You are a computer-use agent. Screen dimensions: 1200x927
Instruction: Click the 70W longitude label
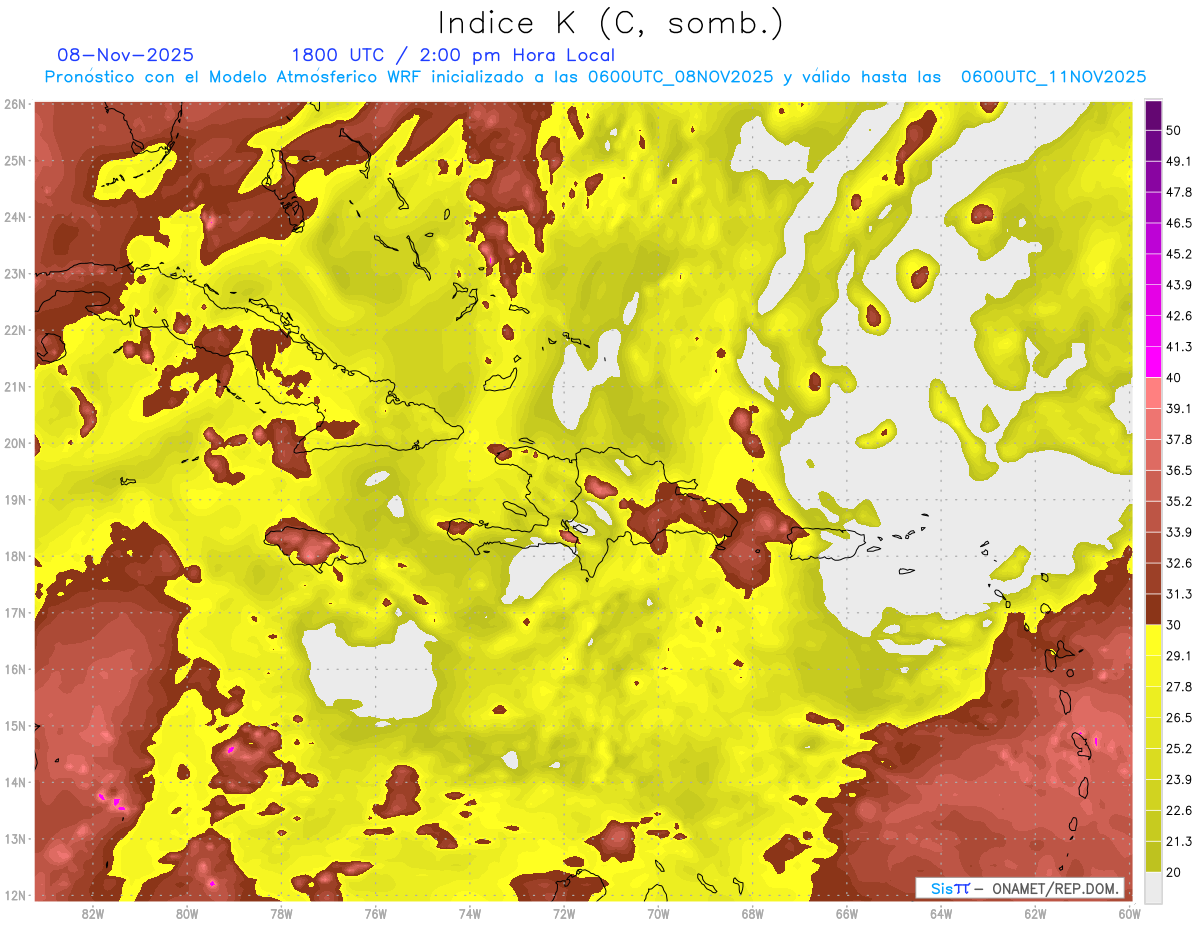[658, 913]
